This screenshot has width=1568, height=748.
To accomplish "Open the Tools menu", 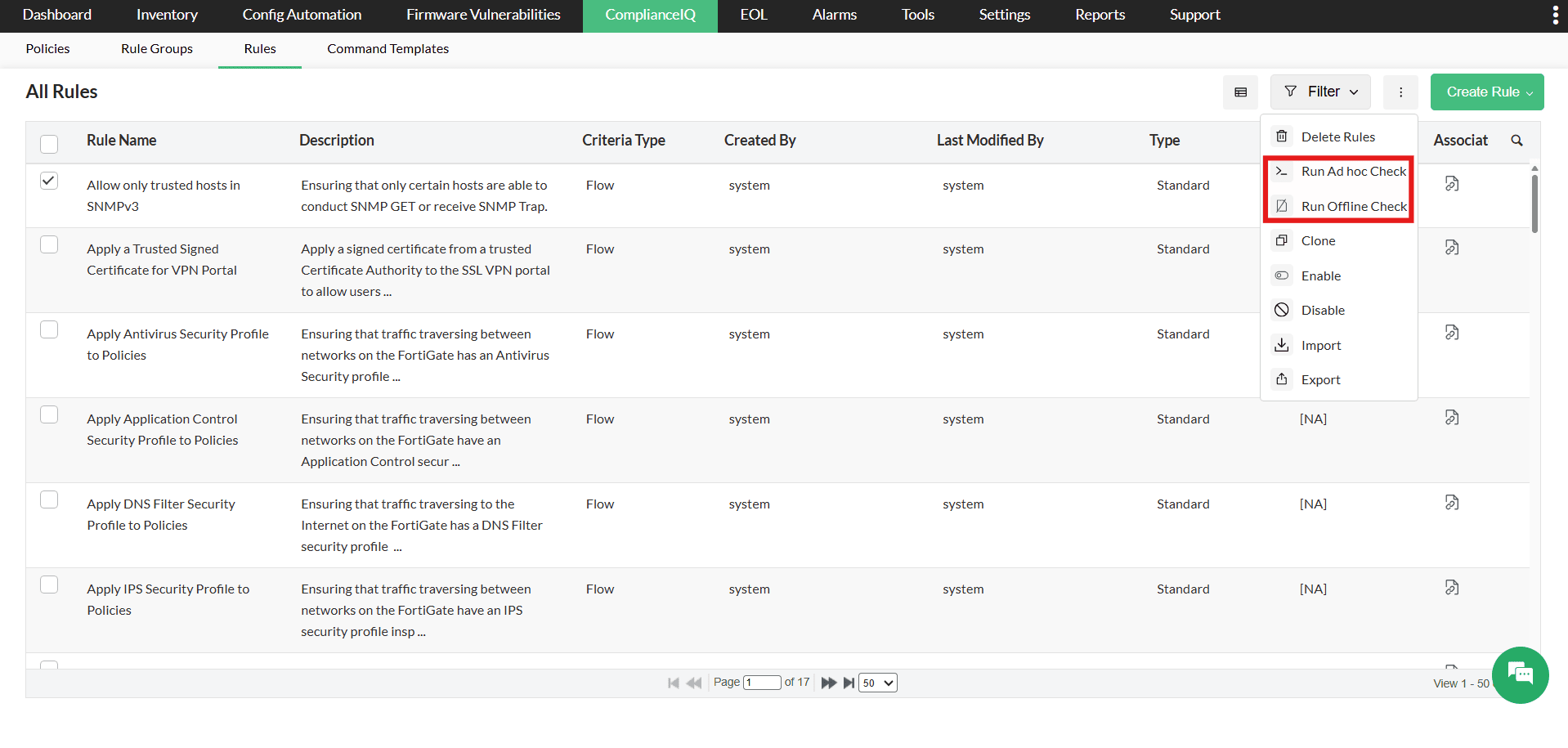I will pyautogui.click(x=918, y=15).
